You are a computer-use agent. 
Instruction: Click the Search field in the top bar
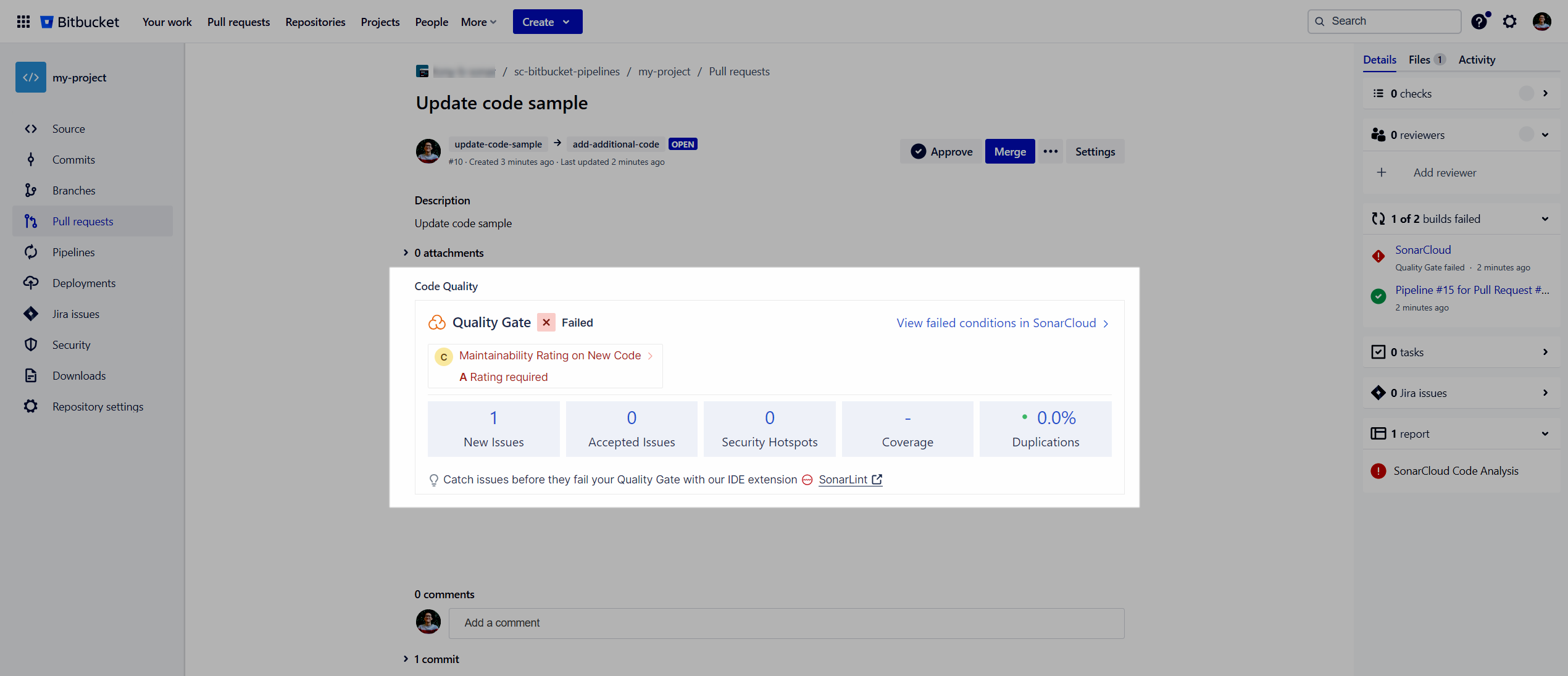click(x=1384, y=22)
